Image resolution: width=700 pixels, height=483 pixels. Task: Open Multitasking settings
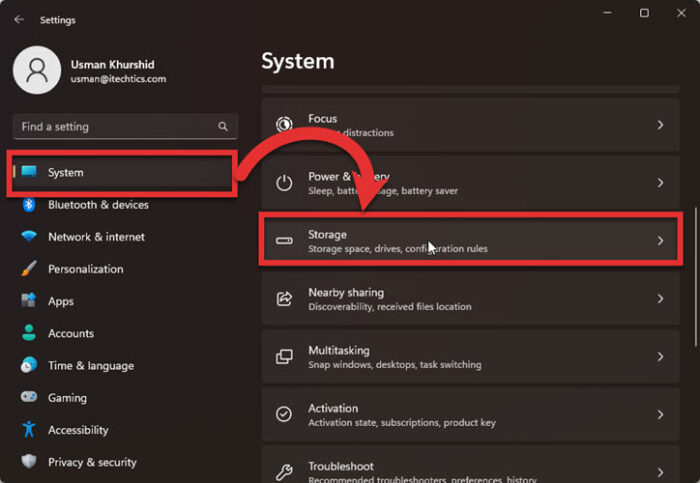coord(471,357)
